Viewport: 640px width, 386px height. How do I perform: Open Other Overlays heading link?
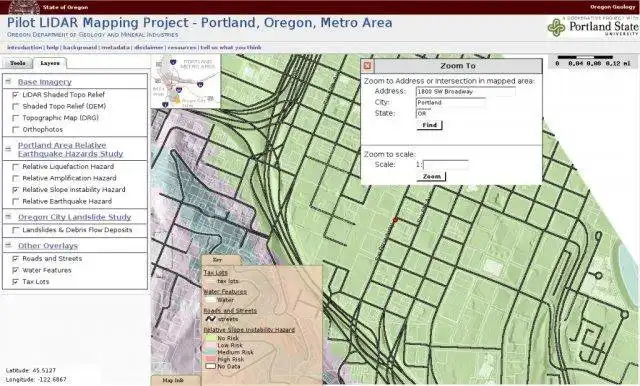pyautogui.click(x=48, y=246)
